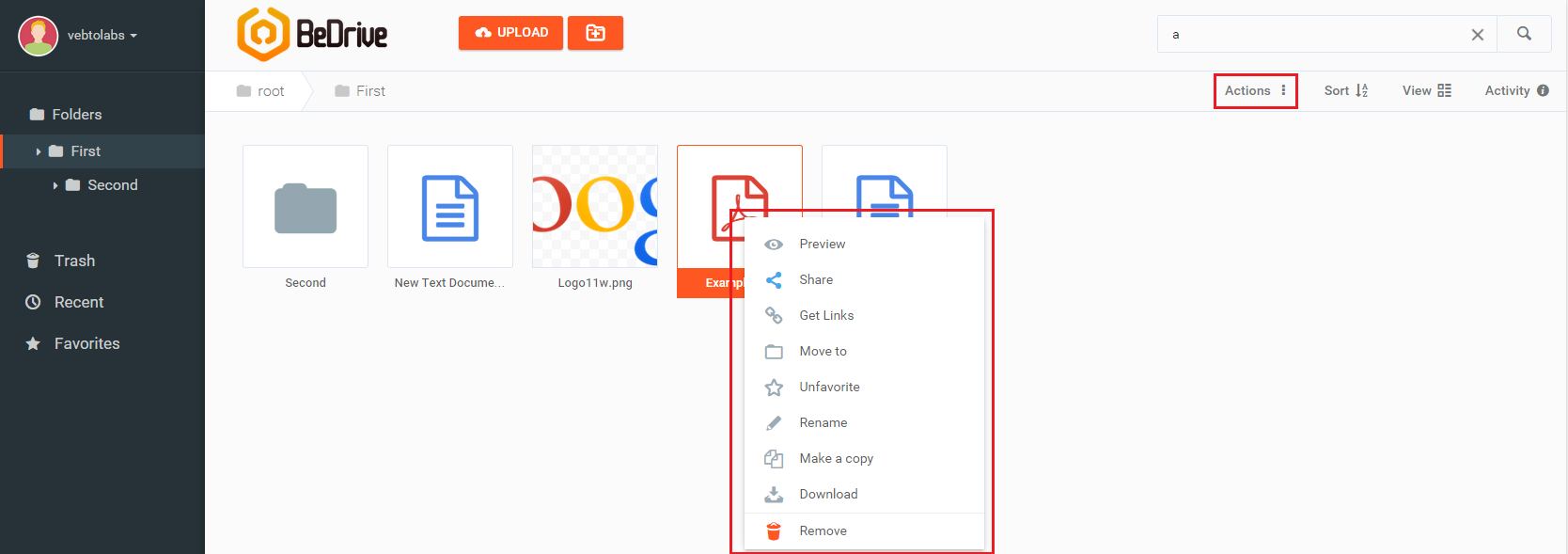This screenshot has height=554, width=1568.
Task: Choose Download in the context menu
Action: 828,494
